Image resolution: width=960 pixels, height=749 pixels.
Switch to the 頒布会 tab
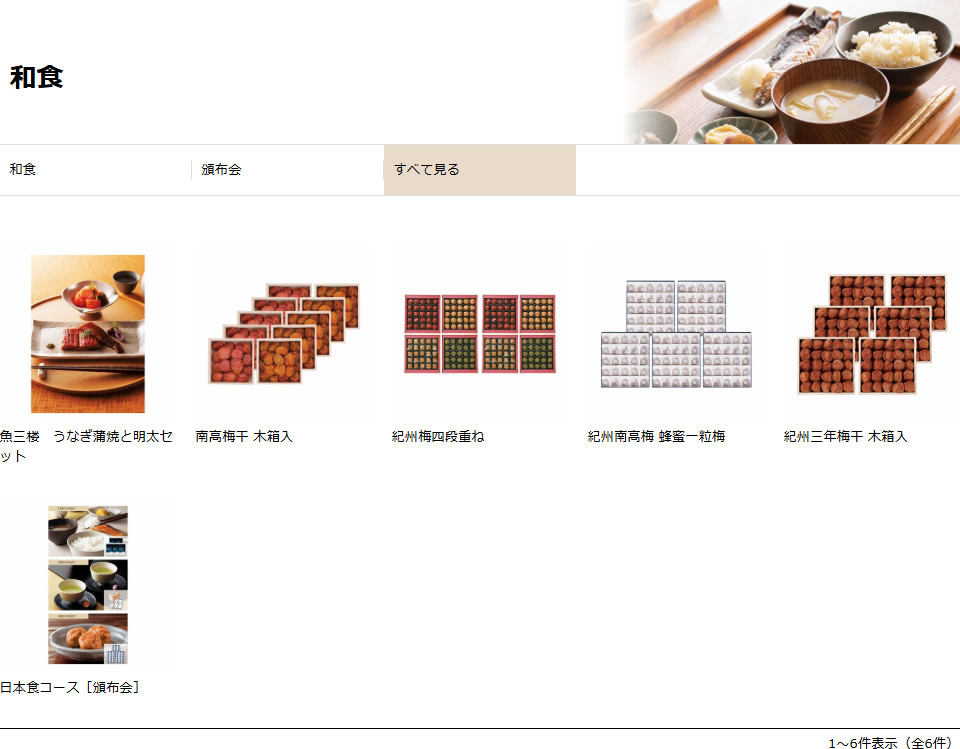tap(222, 170)
